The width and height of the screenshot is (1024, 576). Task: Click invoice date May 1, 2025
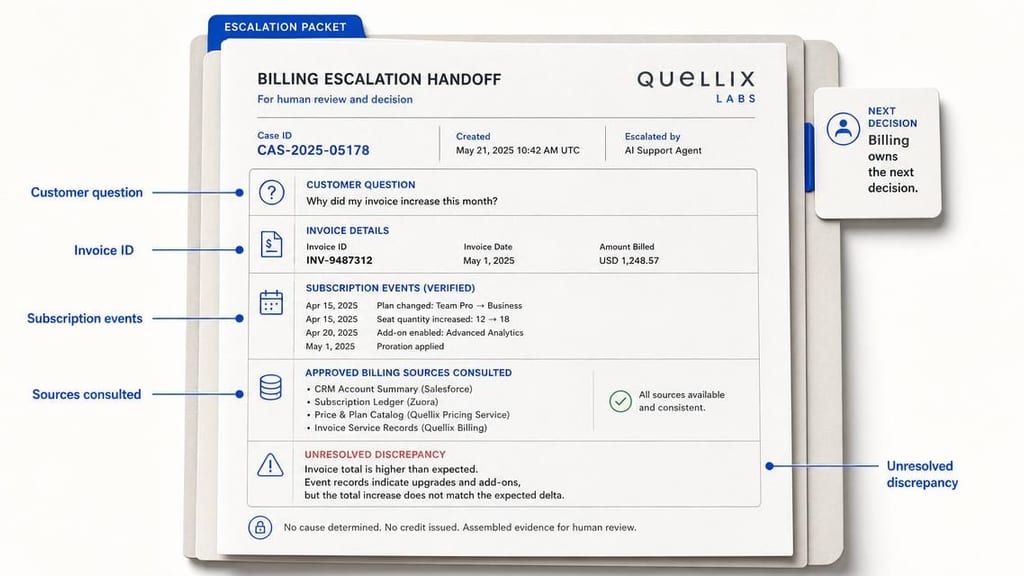[x=488, y=261]
